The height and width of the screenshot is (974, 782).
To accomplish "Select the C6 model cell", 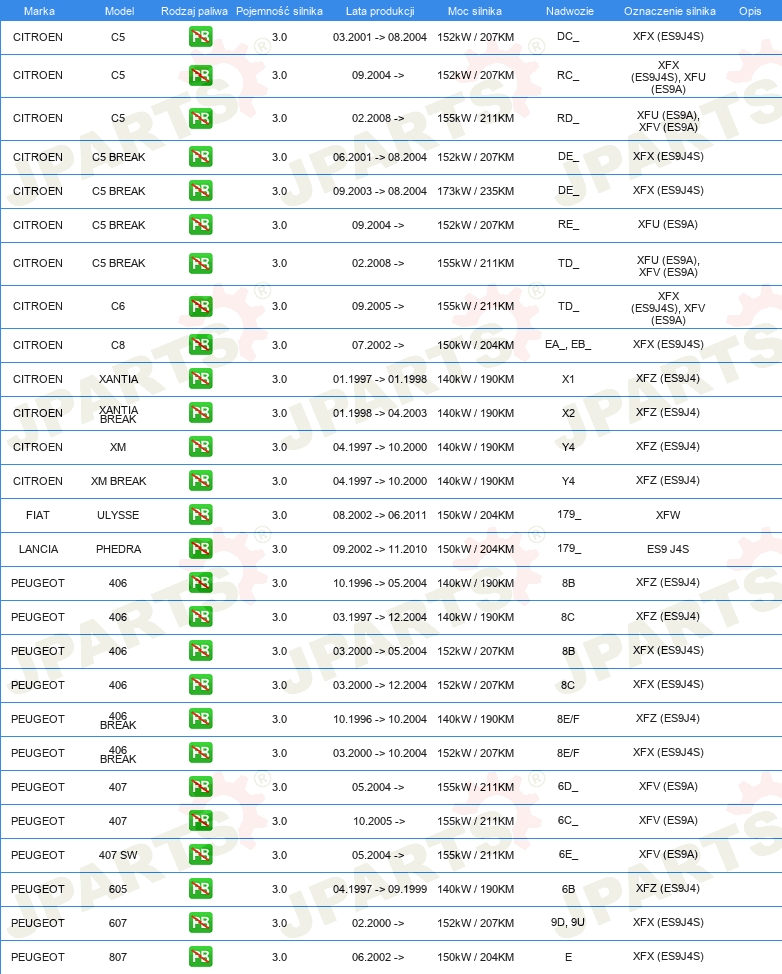I will click(x=118, y=306).
